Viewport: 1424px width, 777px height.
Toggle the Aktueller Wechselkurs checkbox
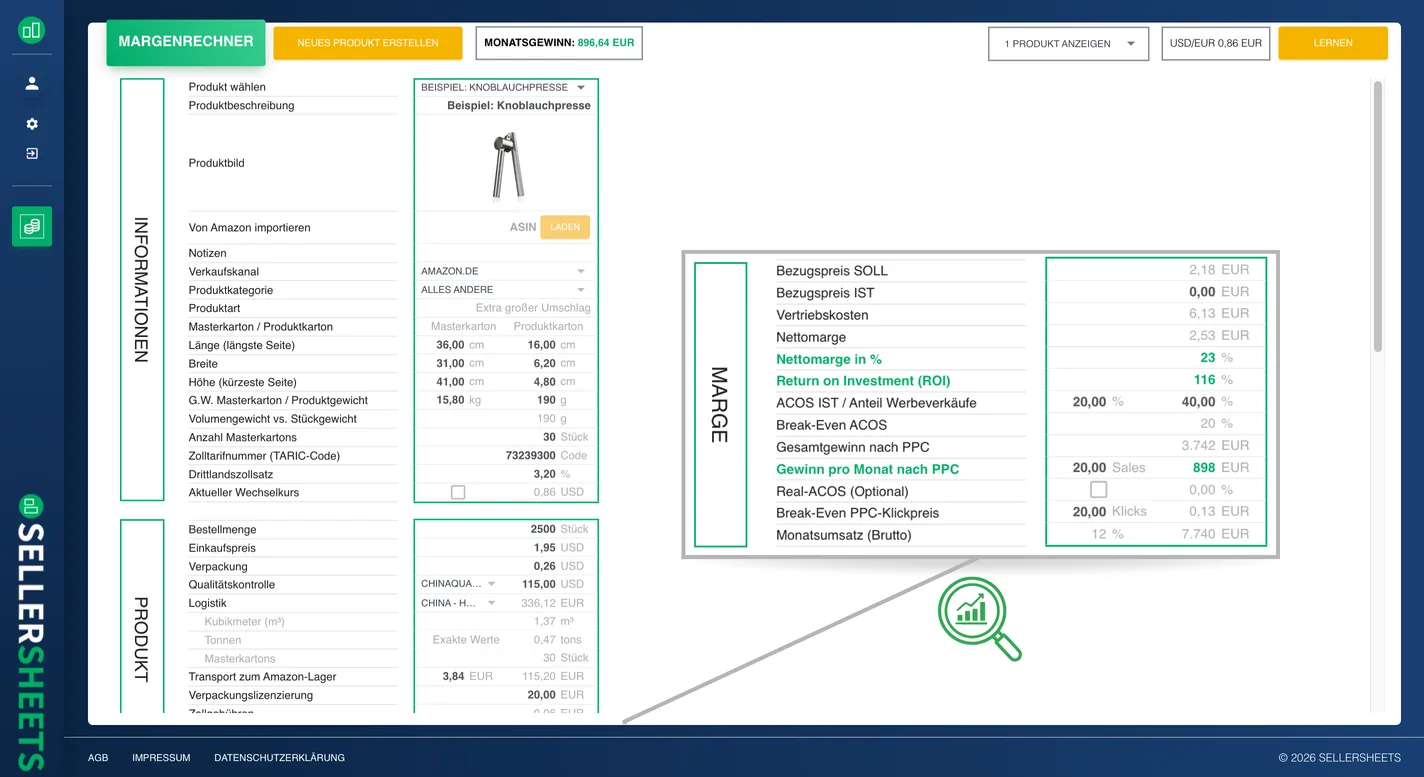pos(458,492)
